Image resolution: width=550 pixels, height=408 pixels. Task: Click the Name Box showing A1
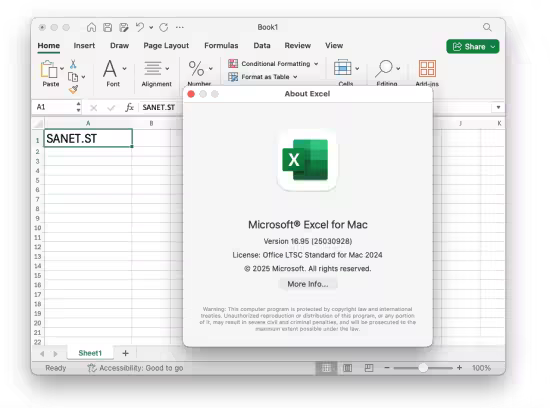click(54, 107)
